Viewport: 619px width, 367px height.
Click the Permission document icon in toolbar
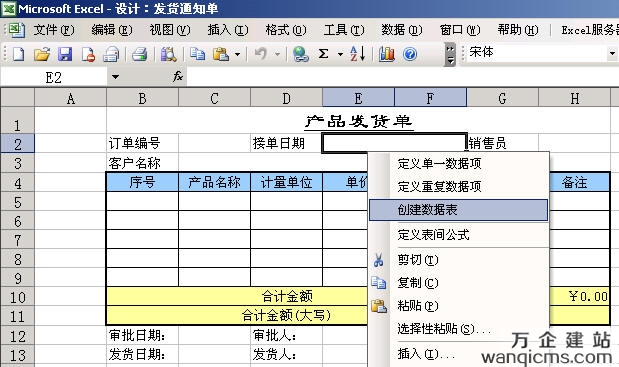pos(88,54)
